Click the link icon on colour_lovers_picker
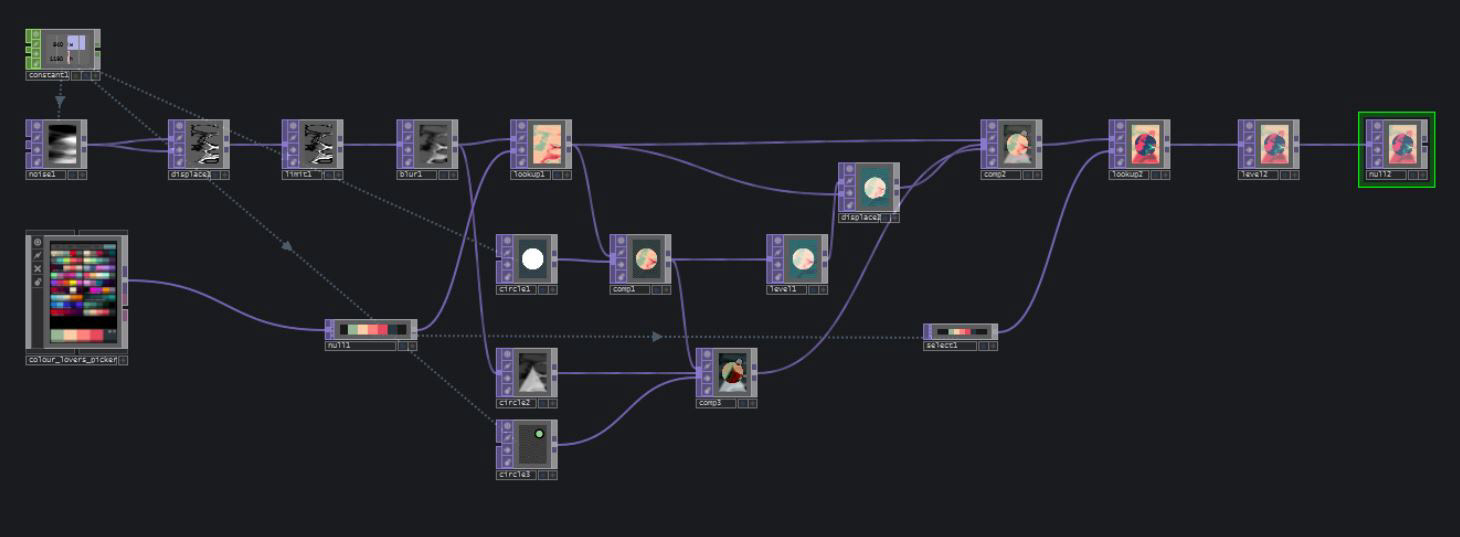The width and height of the screenshot is (1460, 537). coord(38,282)
